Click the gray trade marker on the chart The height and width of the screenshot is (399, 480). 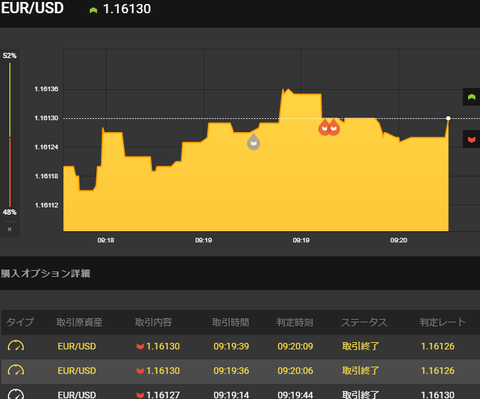pos(253,142)
